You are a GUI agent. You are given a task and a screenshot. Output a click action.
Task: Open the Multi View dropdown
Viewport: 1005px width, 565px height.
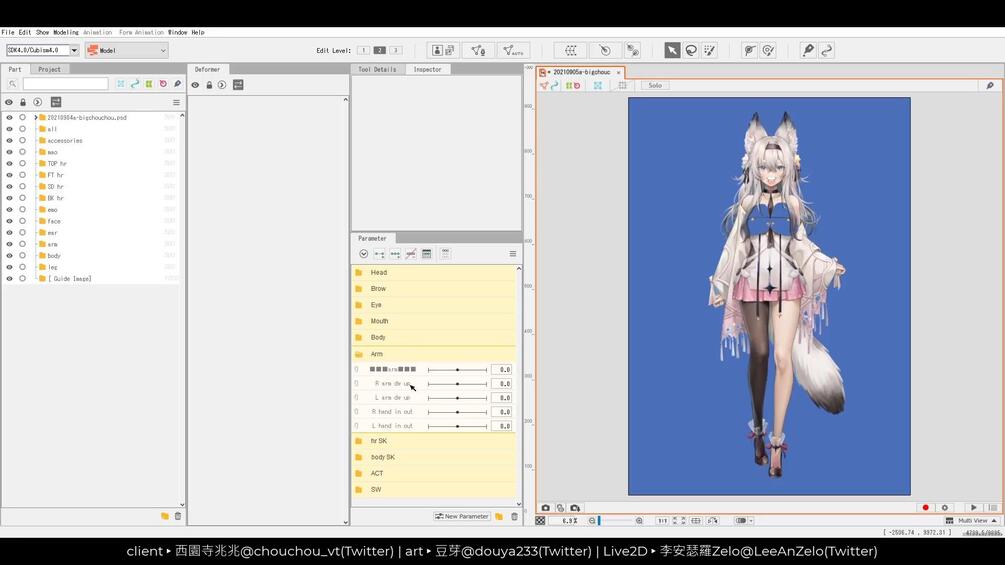(x=972, y=521)
